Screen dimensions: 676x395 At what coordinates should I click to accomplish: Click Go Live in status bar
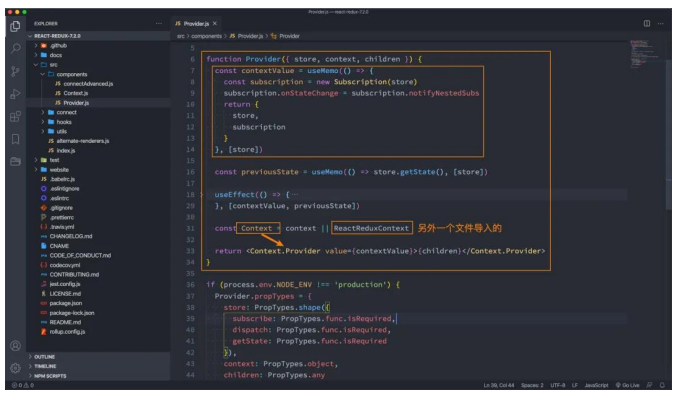point(627,385)
